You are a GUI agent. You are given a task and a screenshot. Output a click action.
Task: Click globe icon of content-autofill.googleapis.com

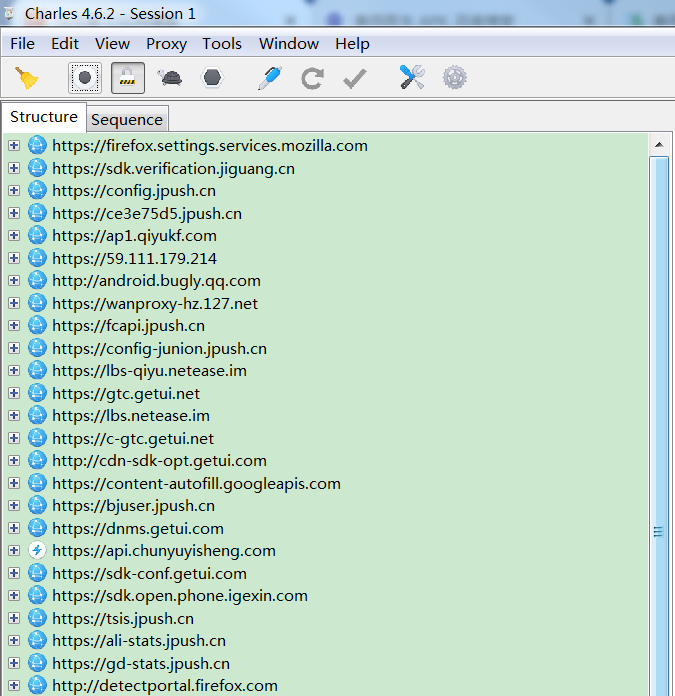pyautogui.click(x=37, y=483)
